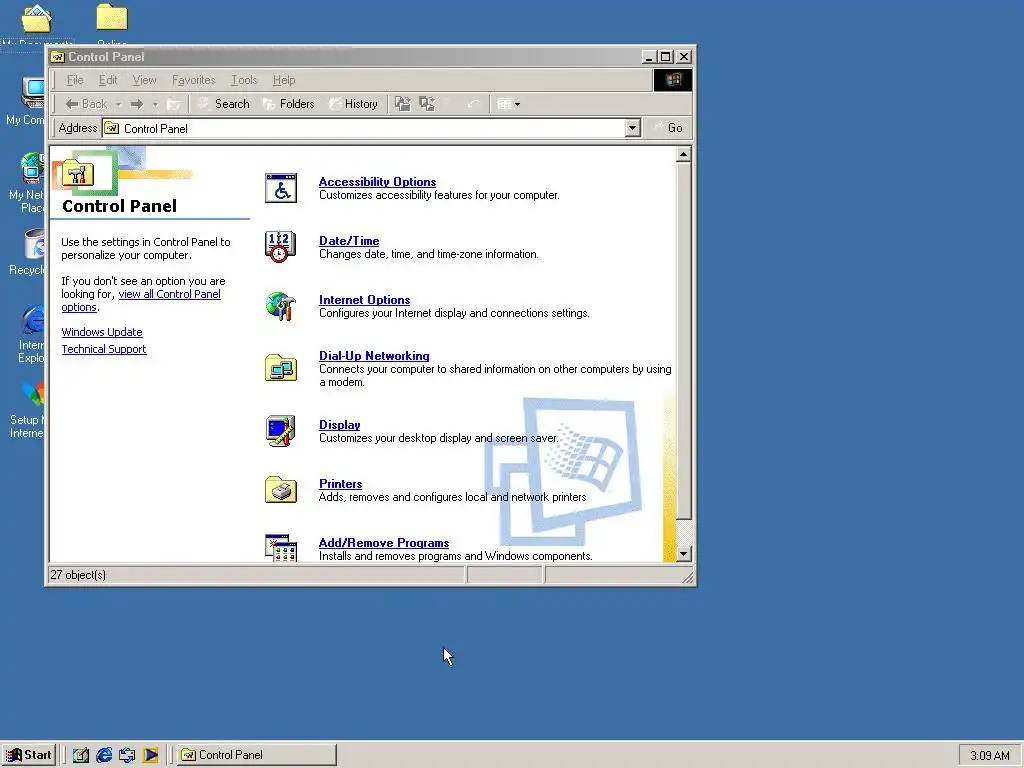Click the Online Services desktop folder icon
The height and width of the screenshot is (768, 1024).
click(112, 18)
